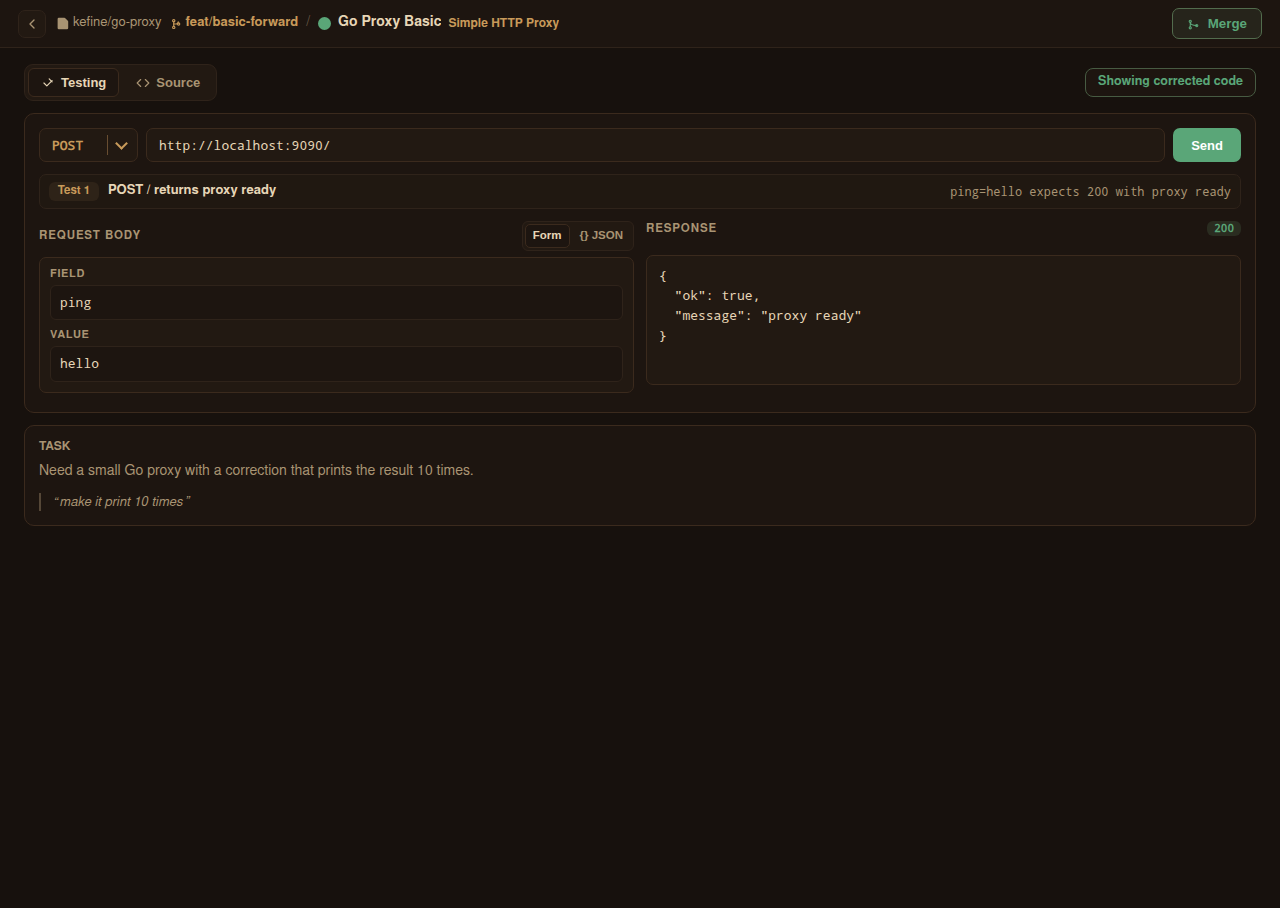The width and height of the screenshot is (1280, 908).
Task: Click the 200 response status badge
Action: click(1224, 228)
